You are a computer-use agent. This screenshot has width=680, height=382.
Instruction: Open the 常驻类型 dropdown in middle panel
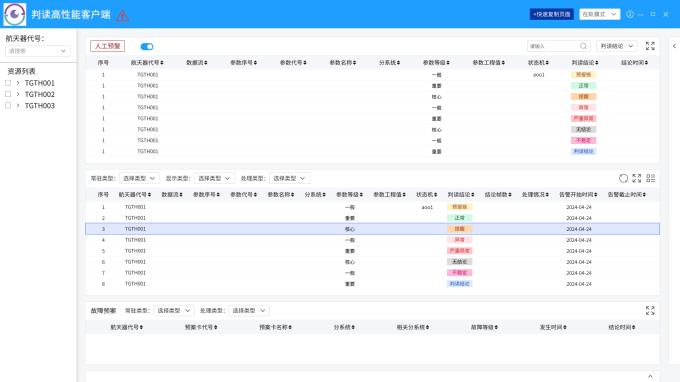click(x=139, y=178)
